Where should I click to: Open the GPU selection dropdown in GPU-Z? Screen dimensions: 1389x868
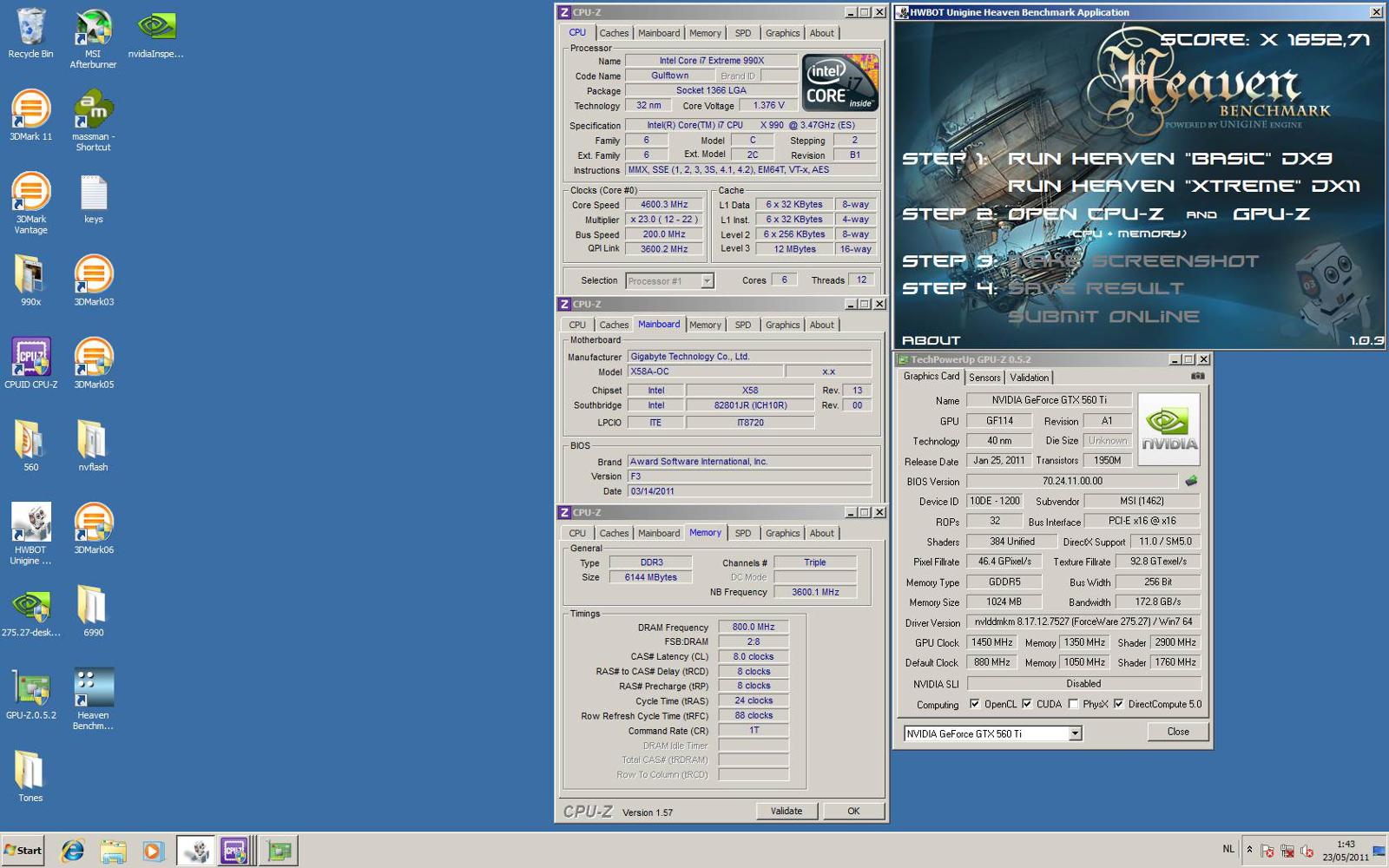[992, 733]
